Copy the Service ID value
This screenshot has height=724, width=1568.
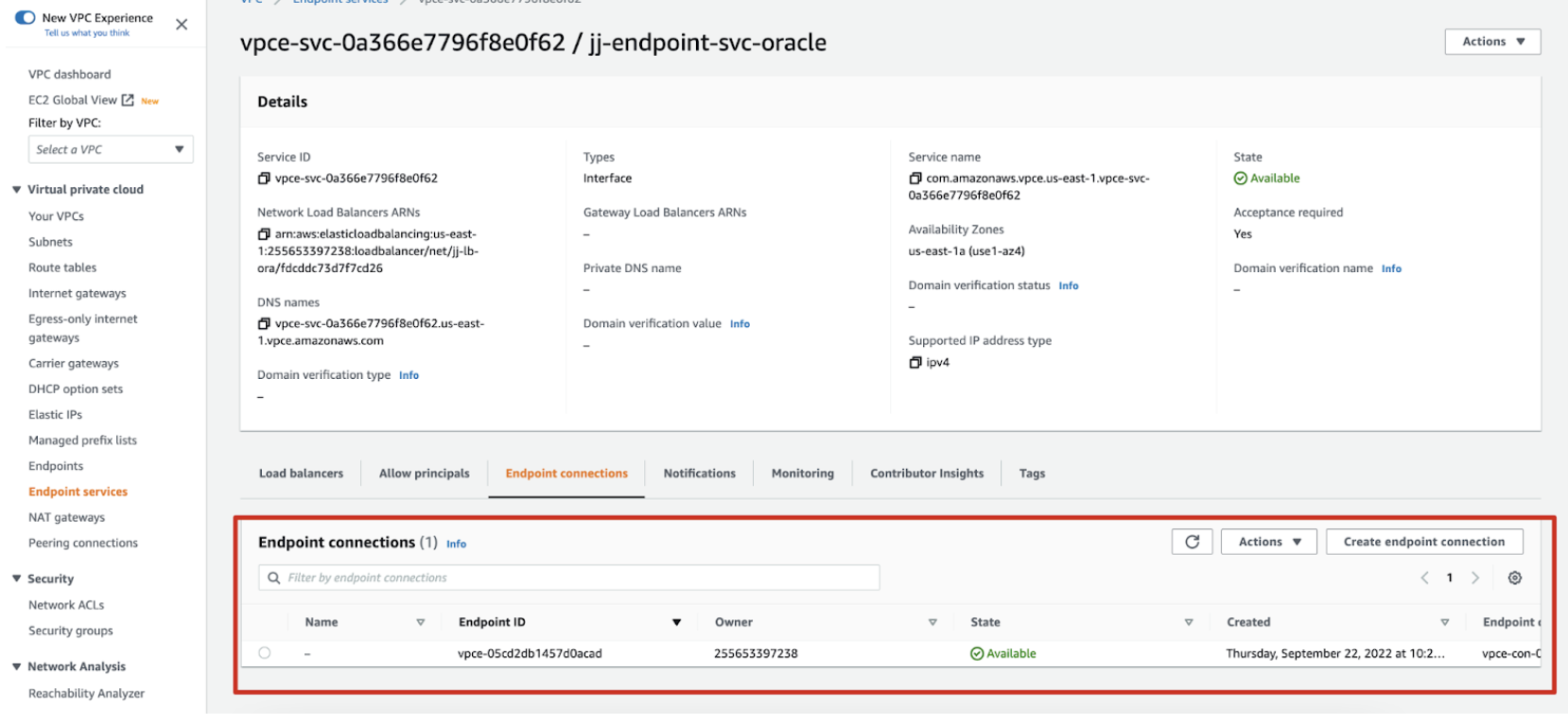(x=264, y=179)
